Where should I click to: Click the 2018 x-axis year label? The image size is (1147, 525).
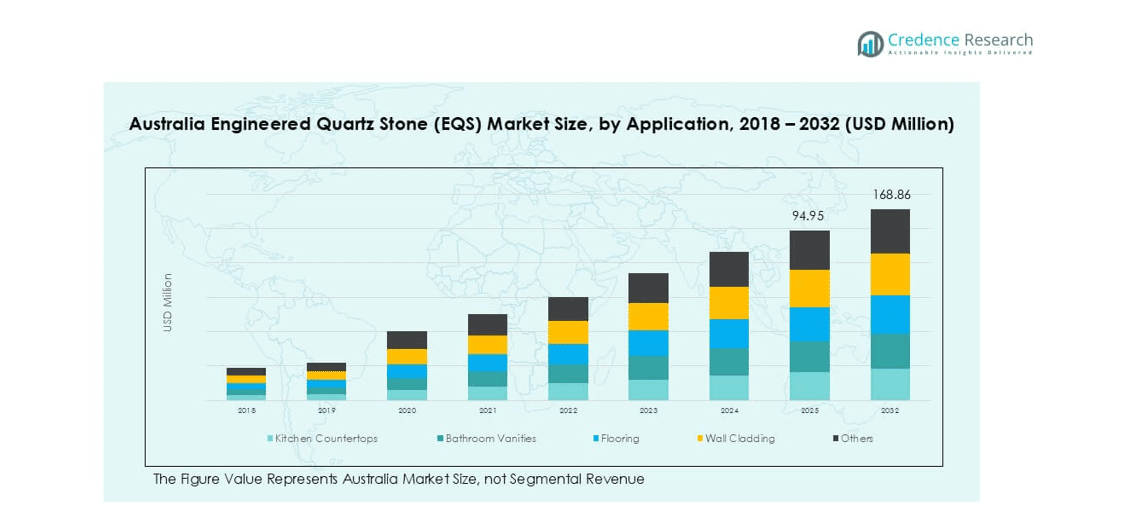[x=246, y=410]
